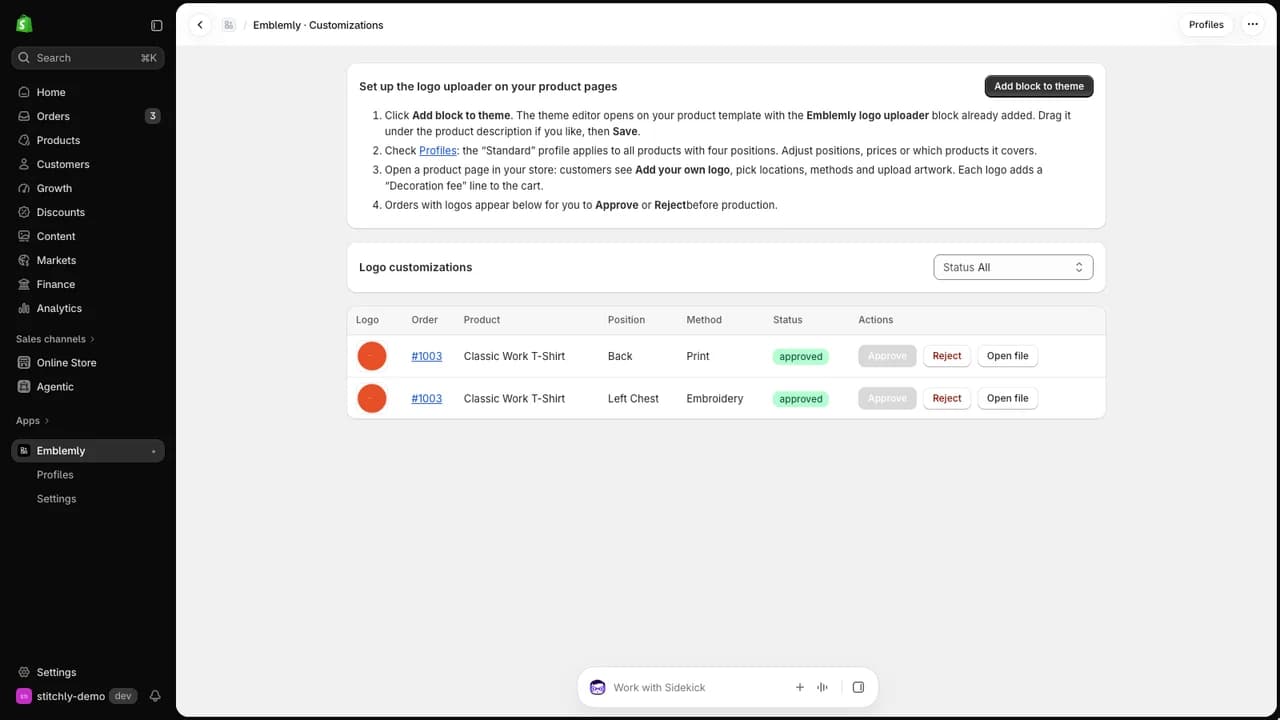Click Add block to theme button

[1039, 86]
